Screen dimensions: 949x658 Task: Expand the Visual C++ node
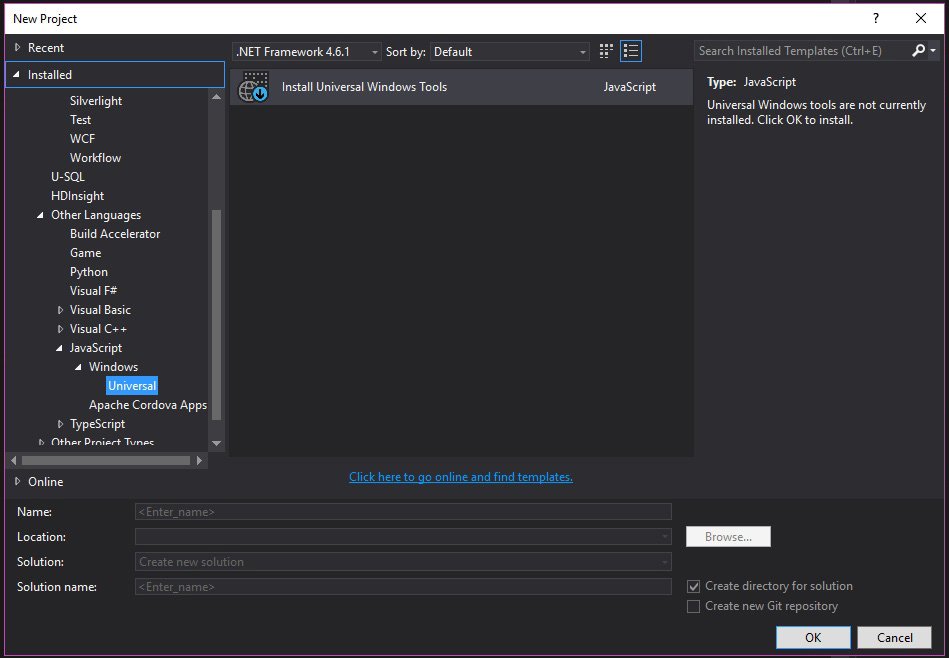(60, 329)
